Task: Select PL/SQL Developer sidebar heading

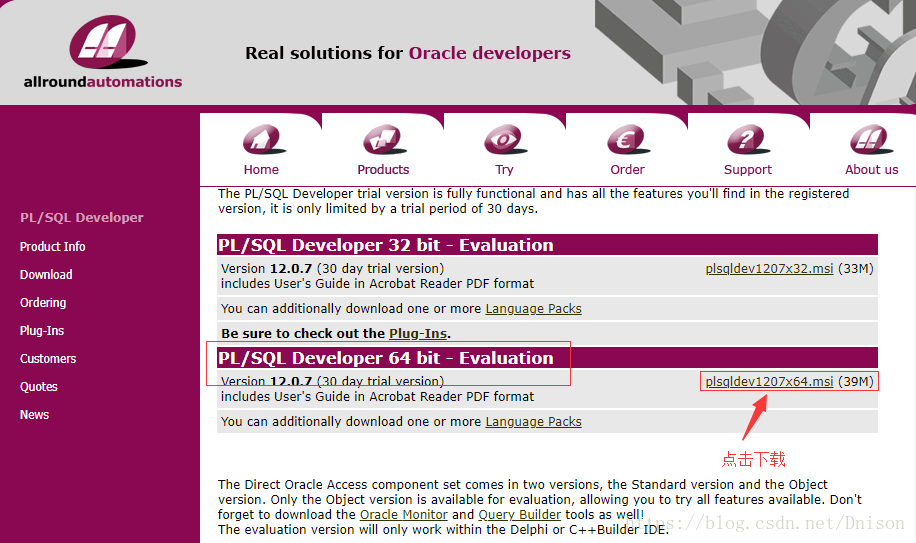Action: coord(82,218)
